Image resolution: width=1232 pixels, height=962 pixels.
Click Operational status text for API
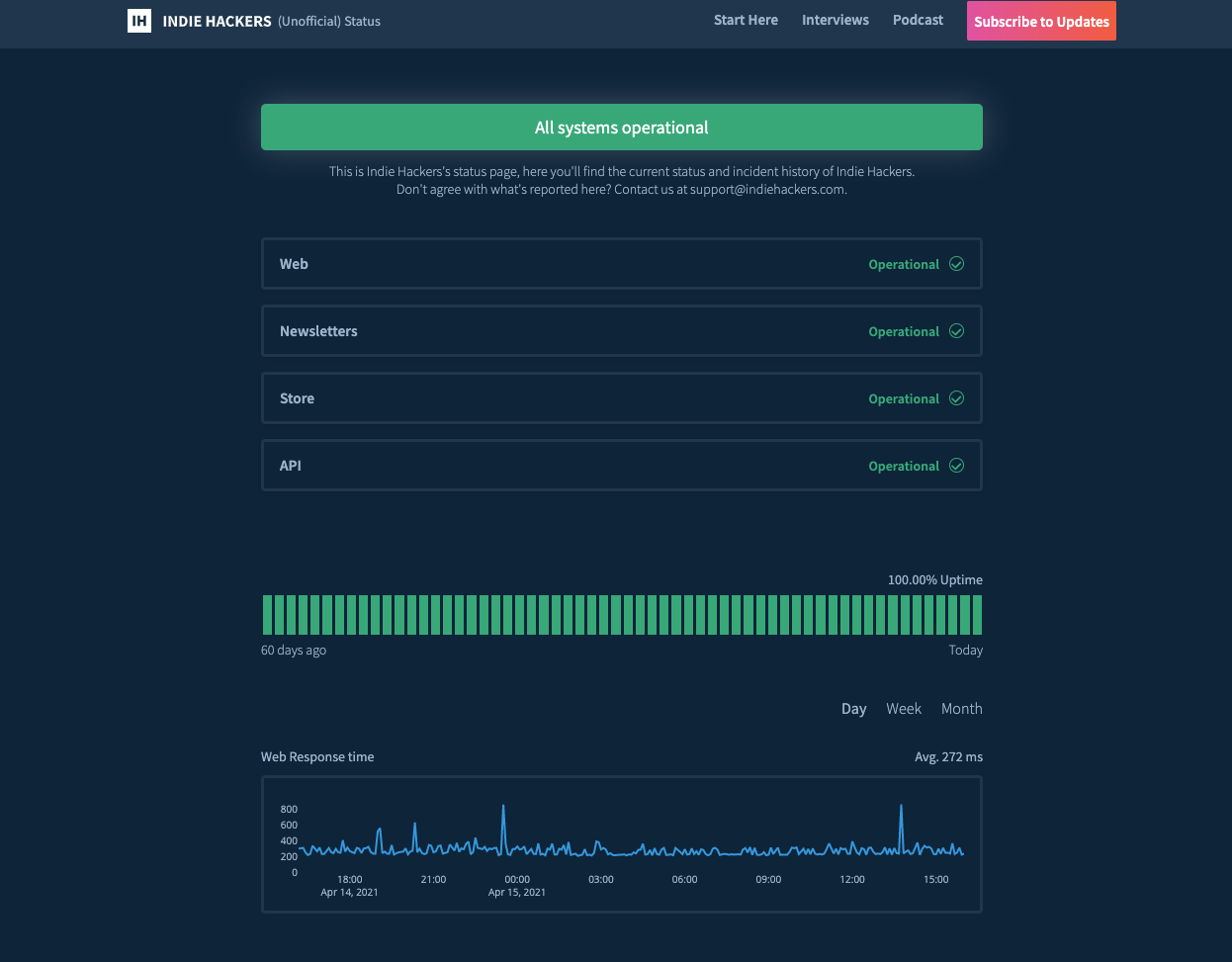[x=904, y=466]
